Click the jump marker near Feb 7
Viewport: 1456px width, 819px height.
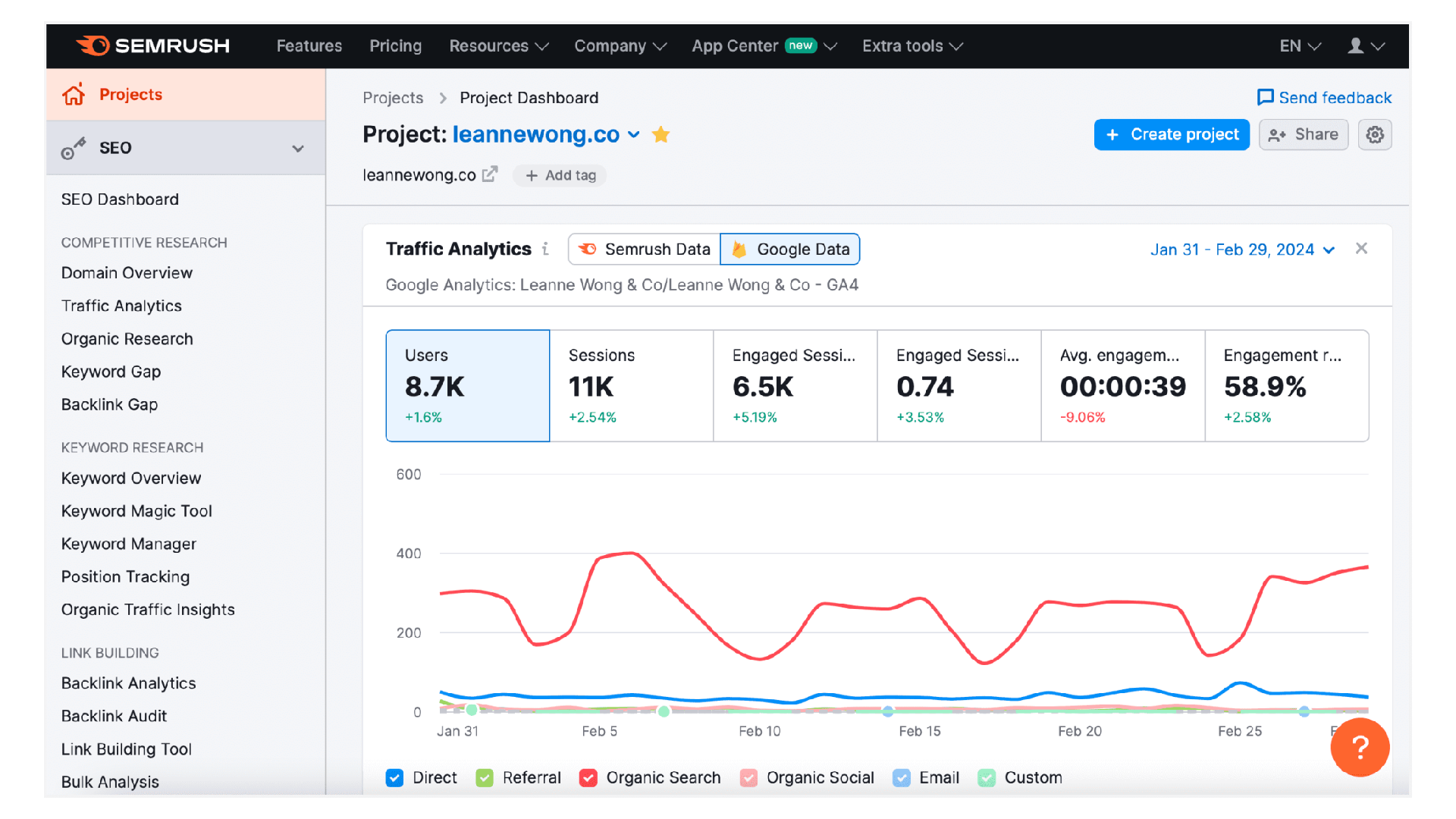[x=664, y=711]
